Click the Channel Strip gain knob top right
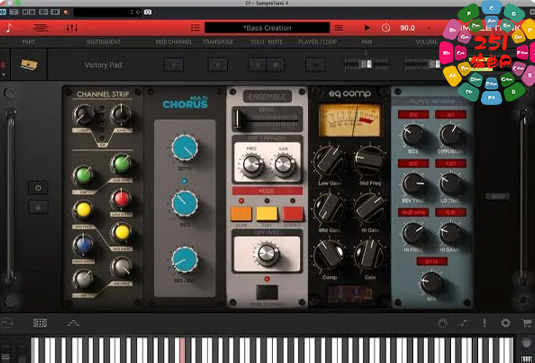Image resolution: width=535 pixels, height=363 pixels. [x=121, y=115]
